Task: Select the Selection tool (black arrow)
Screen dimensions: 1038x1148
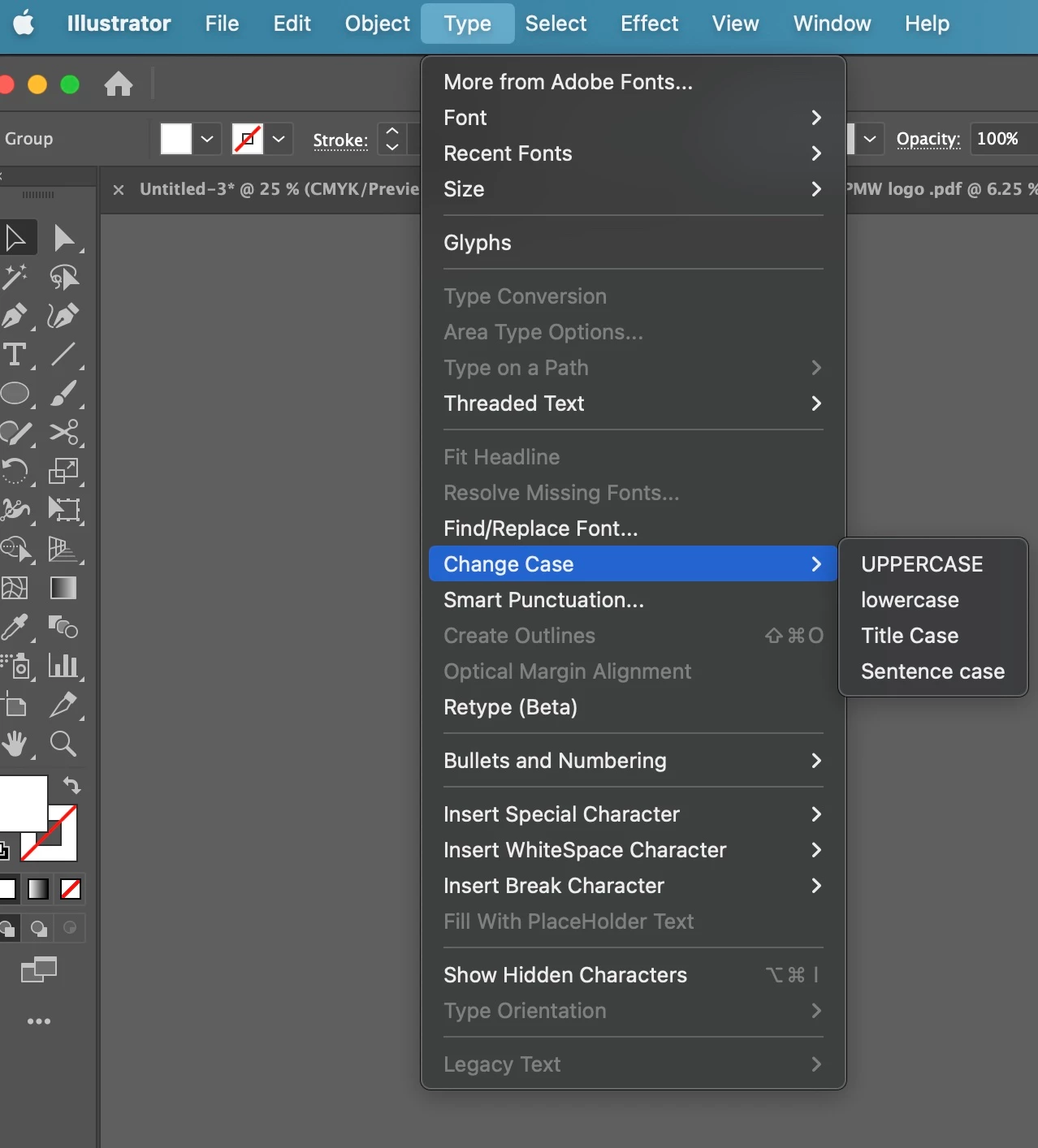Action: coord(16,238)
